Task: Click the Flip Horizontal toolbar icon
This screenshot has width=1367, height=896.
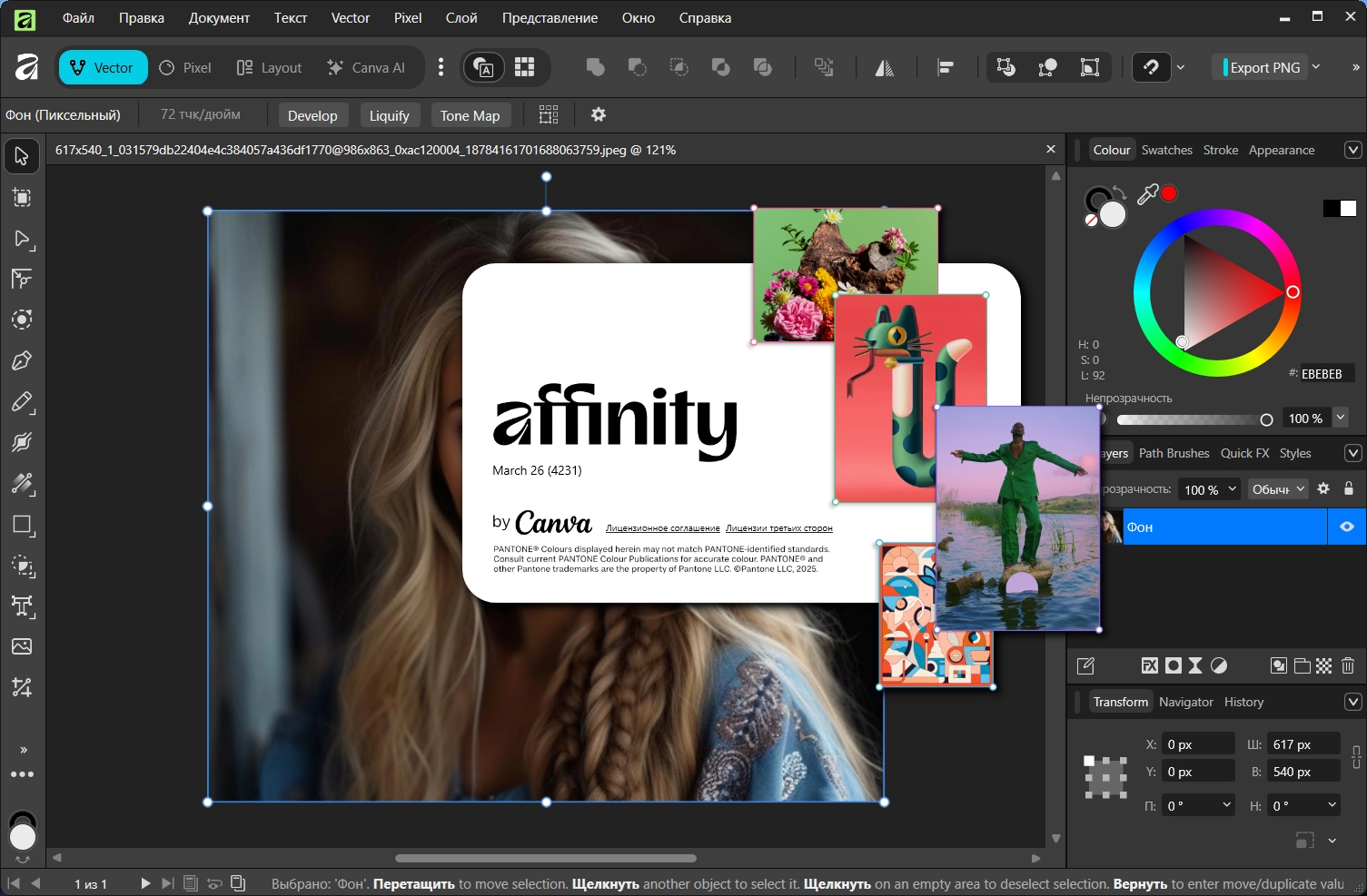Action: [x=884, y=68]
